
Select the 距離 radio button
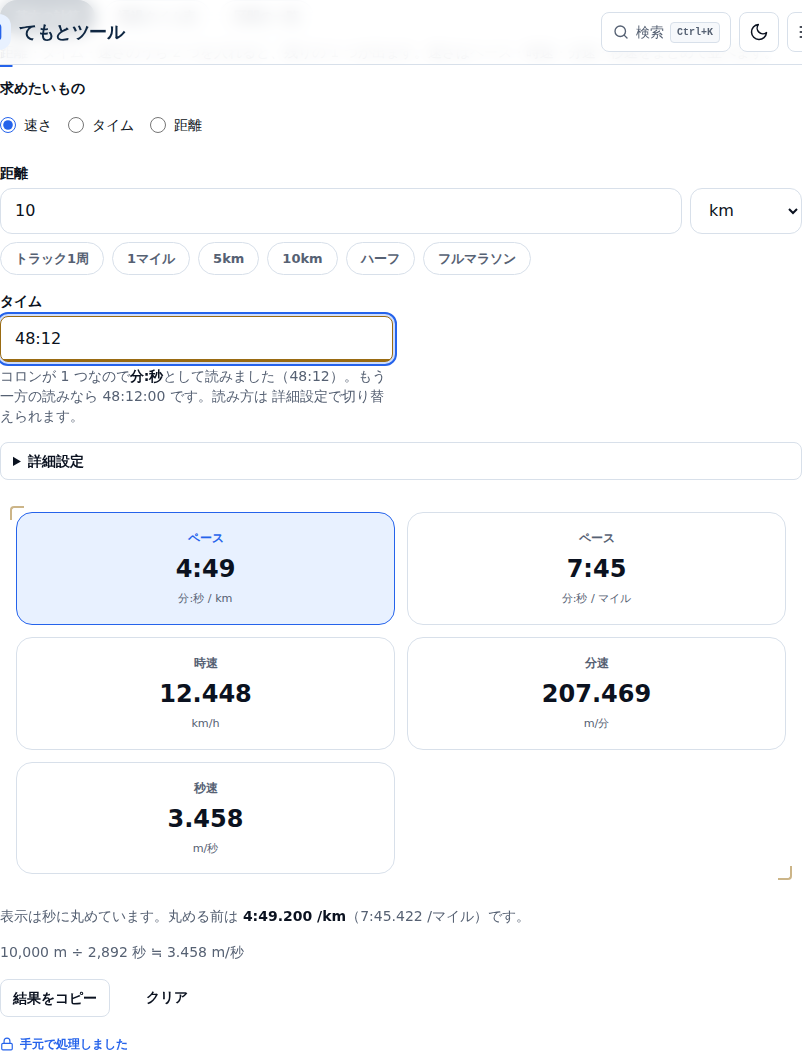(158, 125)
